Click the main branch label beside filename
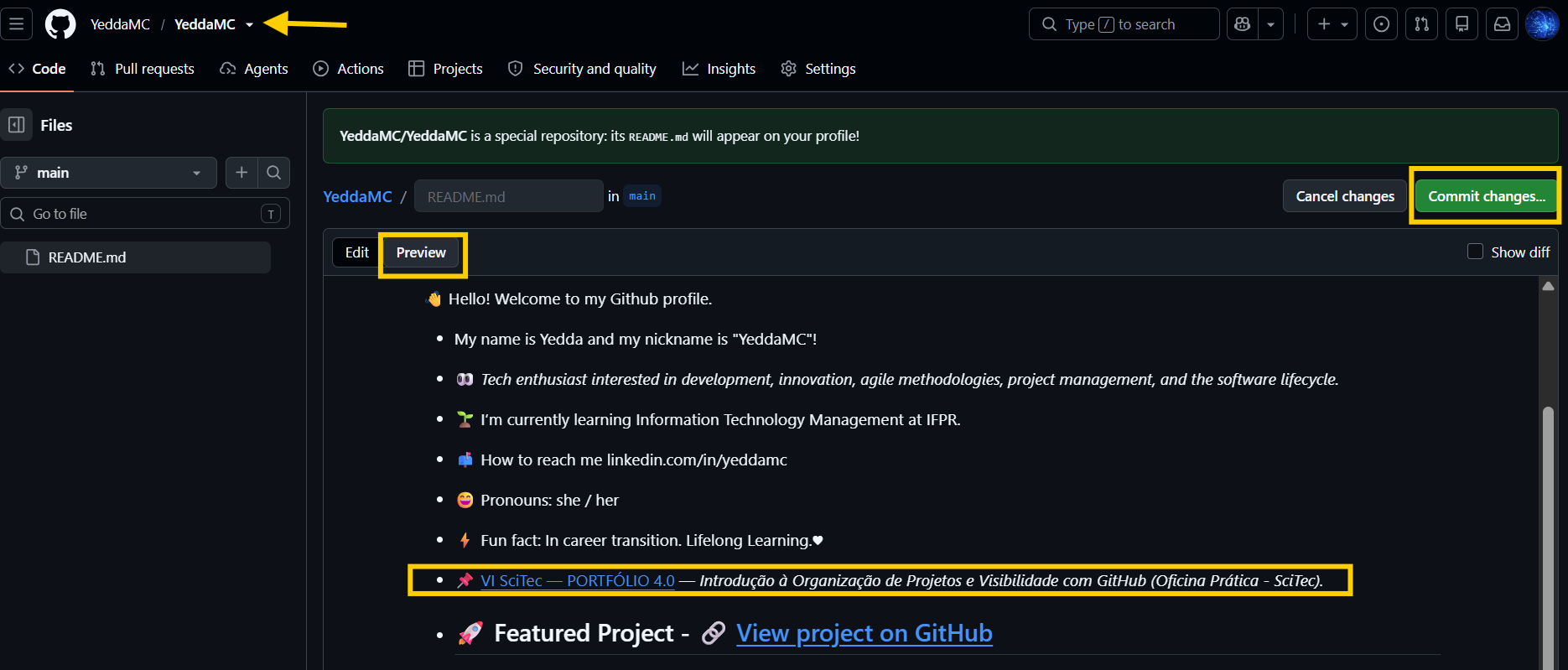Viewport: 1568px width, 670px height. (642, 196)
